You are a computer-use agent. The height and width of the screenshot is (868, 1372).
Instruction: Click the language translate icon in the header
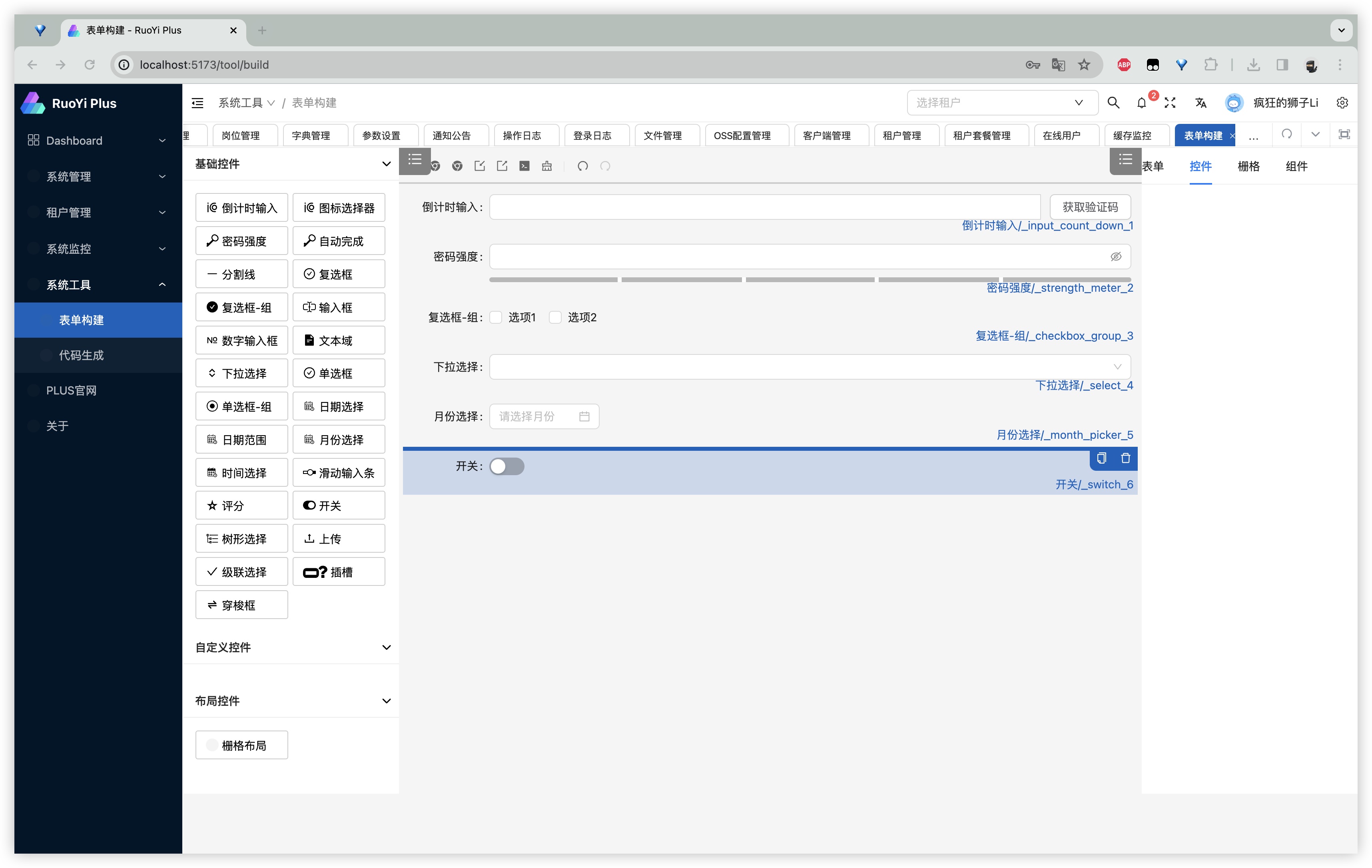pos(1201,103)
